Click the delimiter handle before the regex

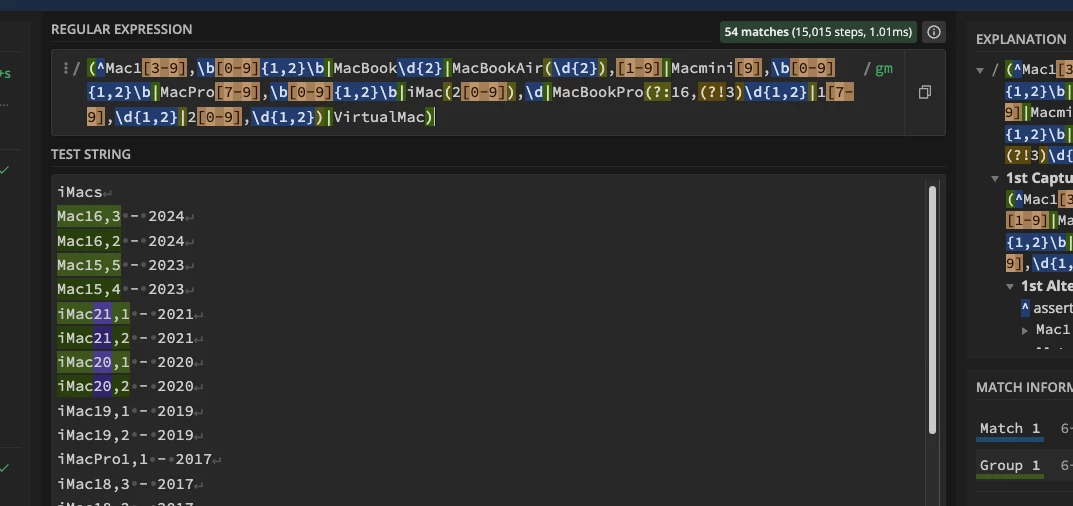point(65,68)
